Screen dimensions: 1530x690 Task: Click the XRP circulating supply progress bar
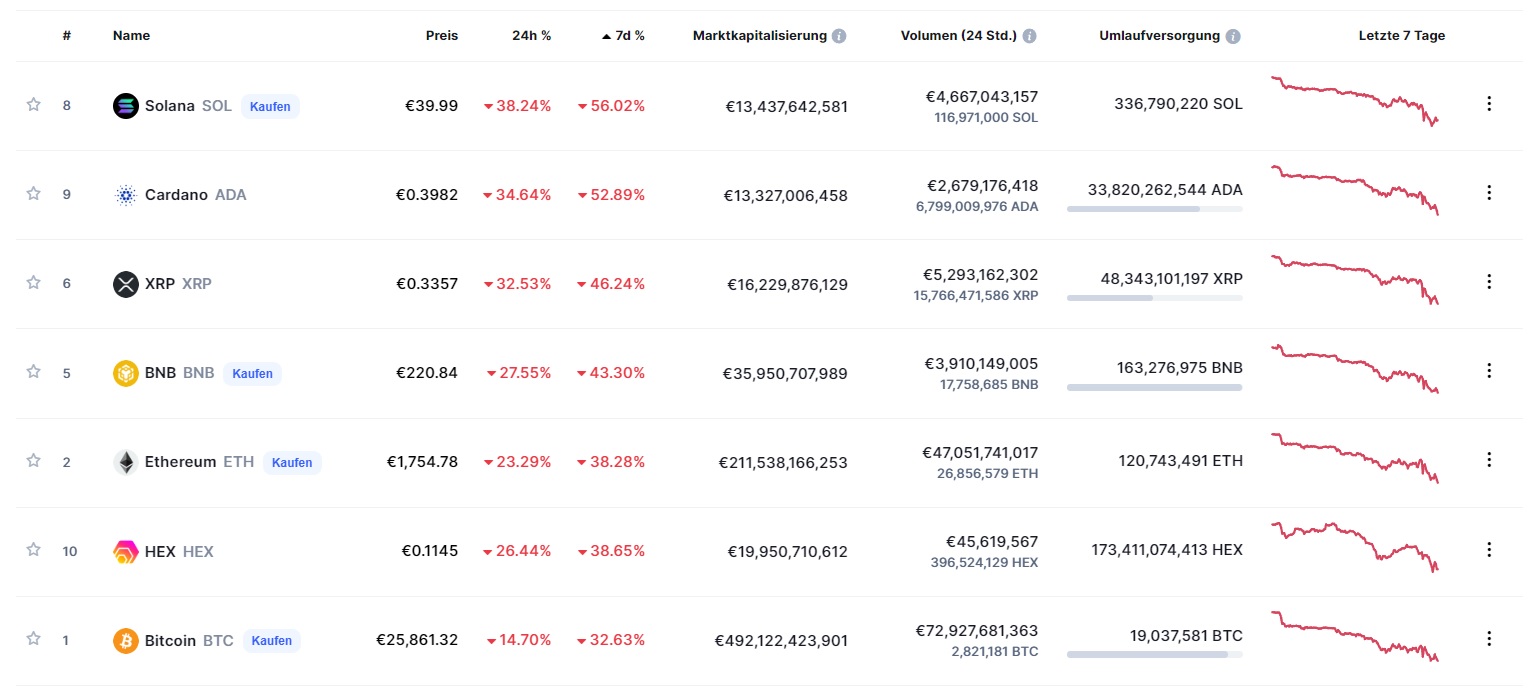1154,298
